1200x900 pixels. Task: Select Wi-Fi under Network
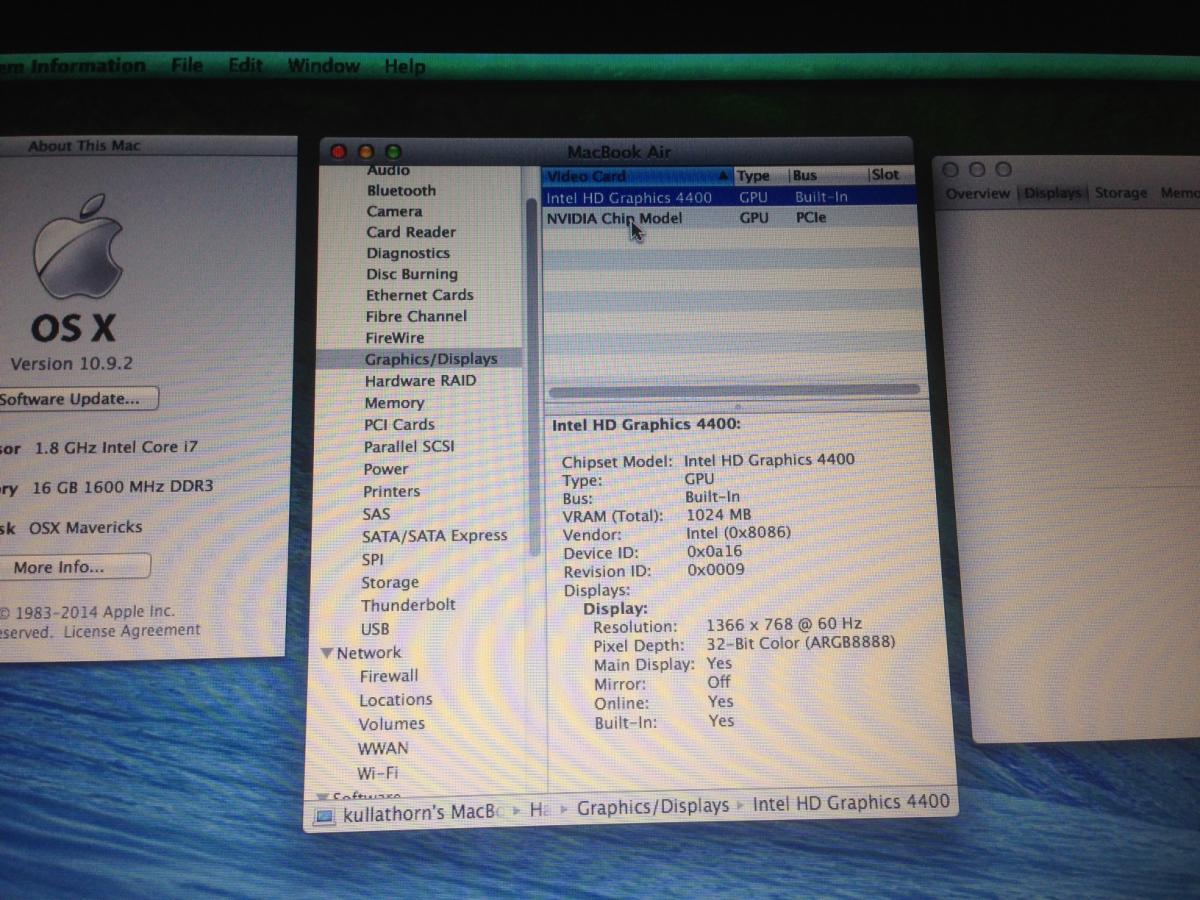pyautogui.click(x=378, y=773)
